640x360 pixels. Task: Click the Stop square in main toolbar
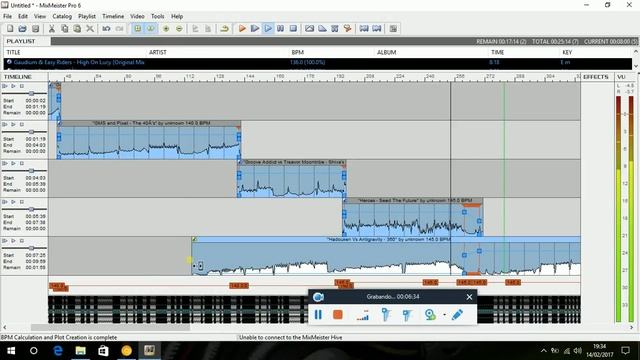(x=293, y=29)
